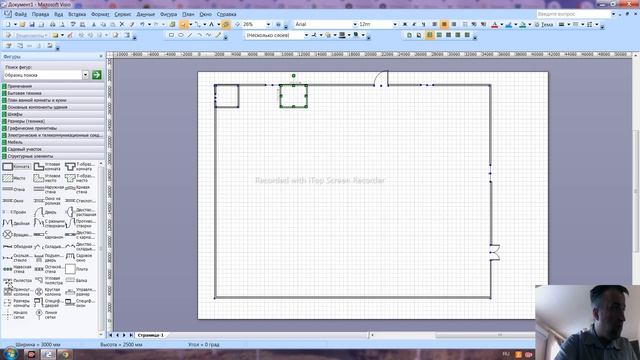Select the Ellipse drawing tool

point(181,35)
